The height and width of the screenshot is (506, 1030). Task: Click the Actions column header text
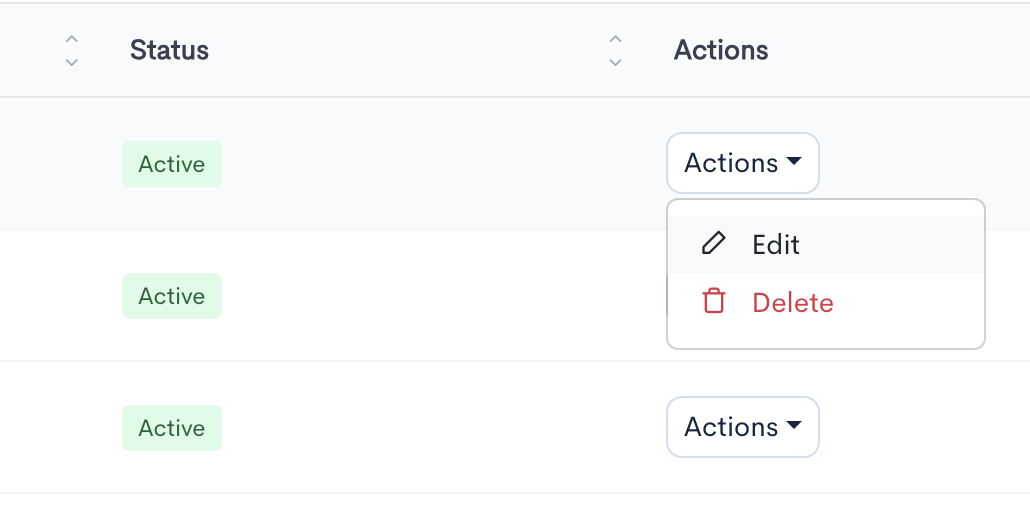click(x=721, y=50)
